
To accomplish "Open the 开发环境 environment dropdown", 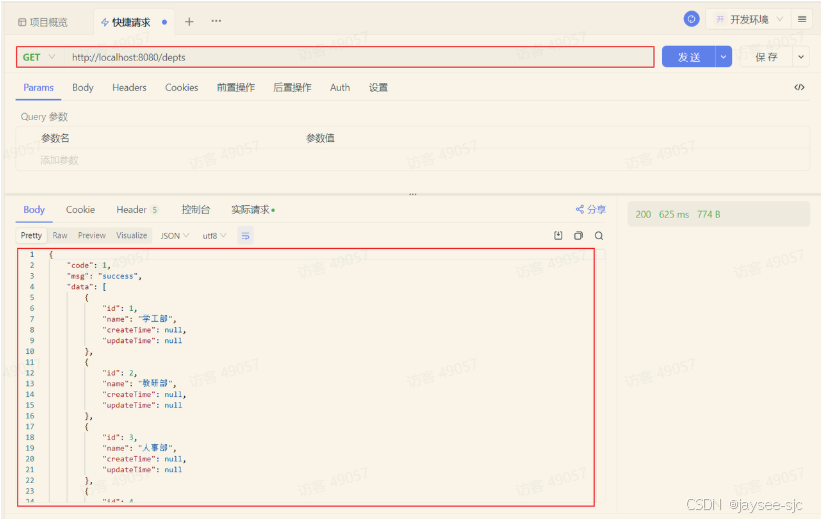I will pyautogui.click(x=749, y=19).
